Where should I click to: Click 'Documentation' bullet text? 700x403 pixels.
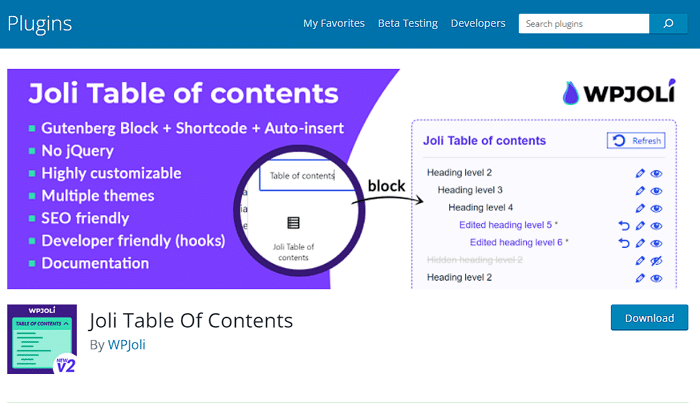(x=95, y=263)
